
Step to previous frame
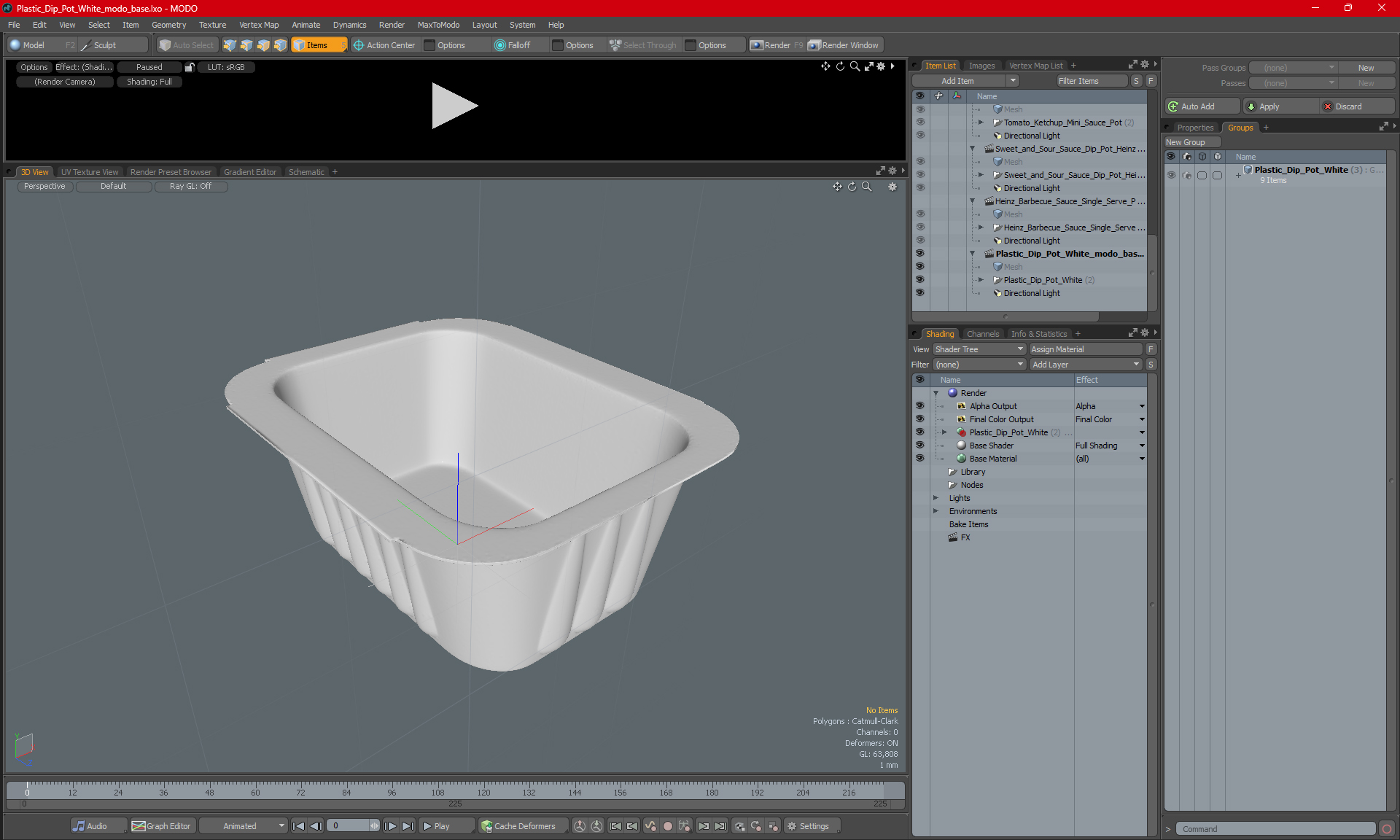tap(316, 826)
